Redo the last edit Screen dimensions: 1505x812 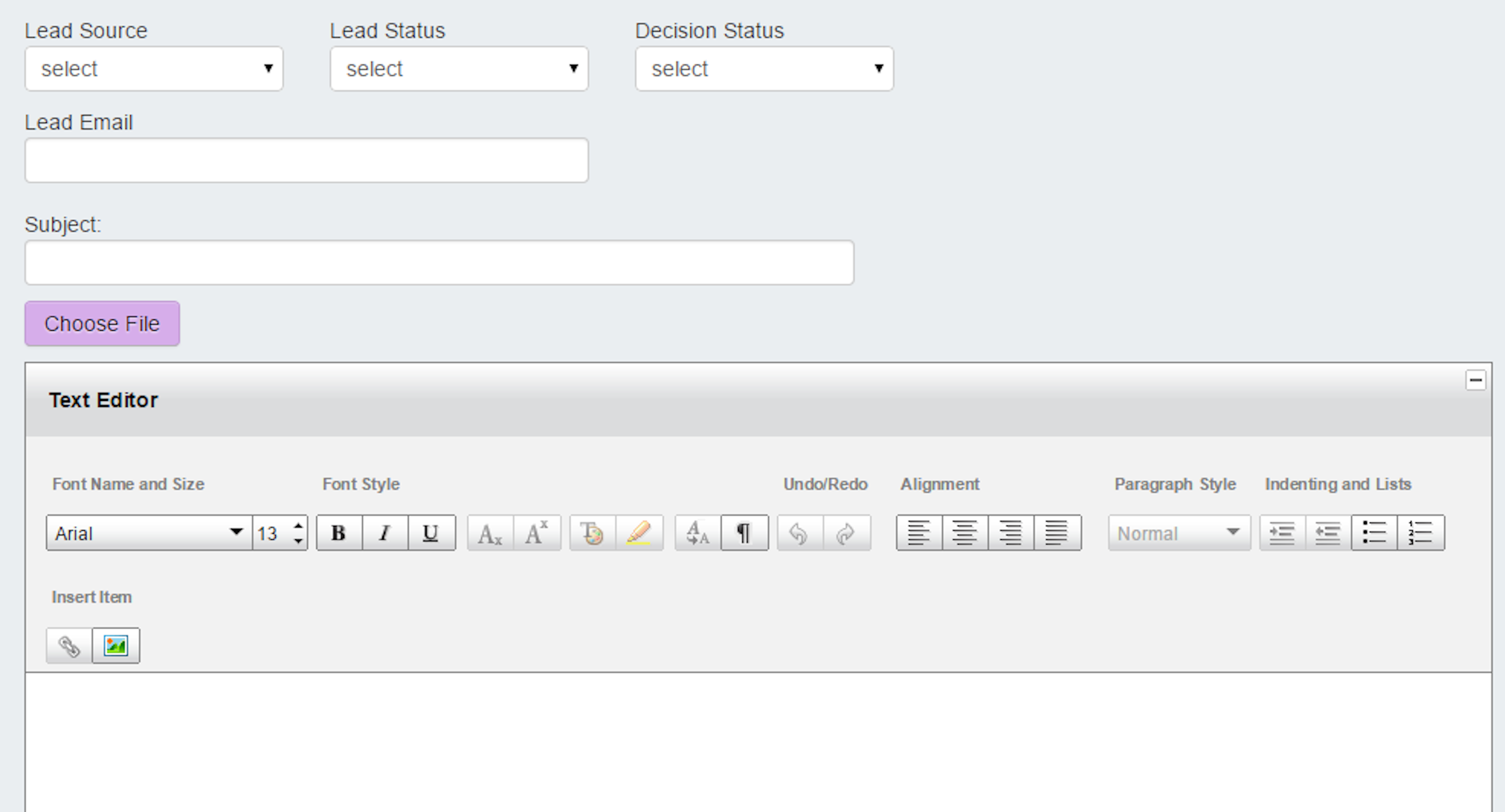[x=846, y=532]
